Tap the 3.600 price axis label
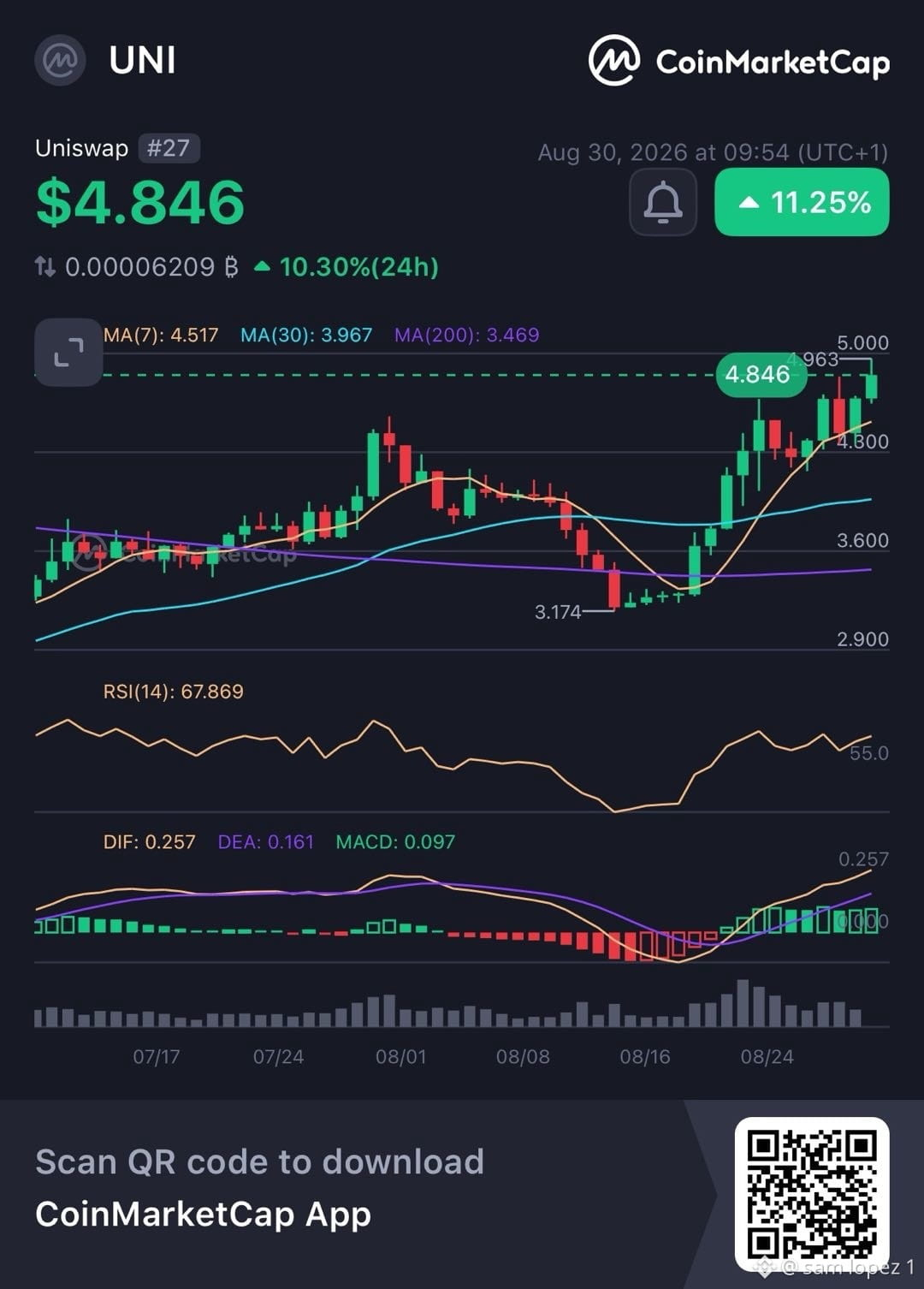 click(x=862, y=541)
